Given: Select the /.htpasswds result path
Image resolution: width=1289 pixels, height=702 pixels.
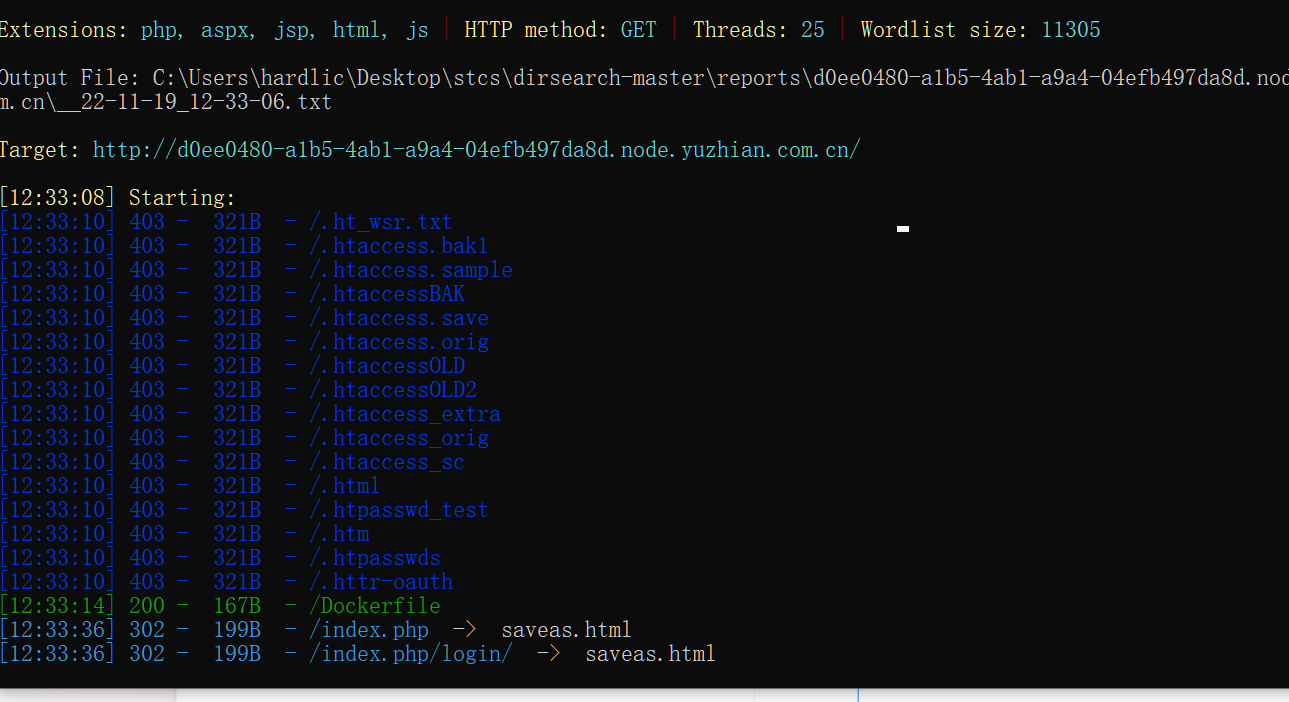Looking at the screenshot, I should pyautogui.click(x=374, y=558).
